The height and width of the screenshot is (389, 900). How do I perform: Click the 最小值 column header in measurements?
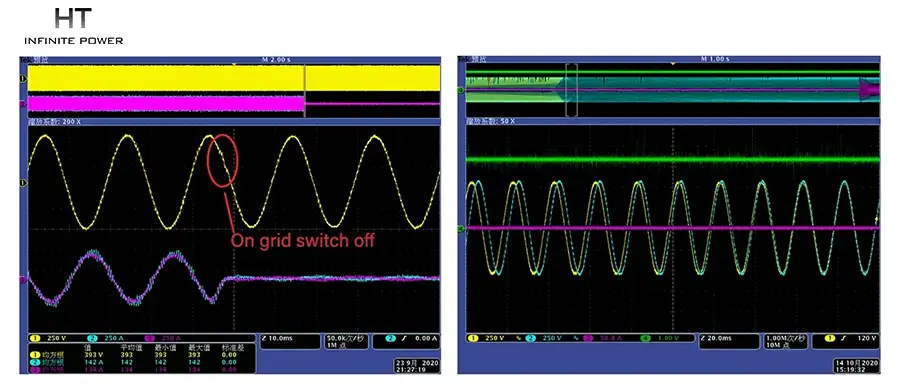pos(165,348)
